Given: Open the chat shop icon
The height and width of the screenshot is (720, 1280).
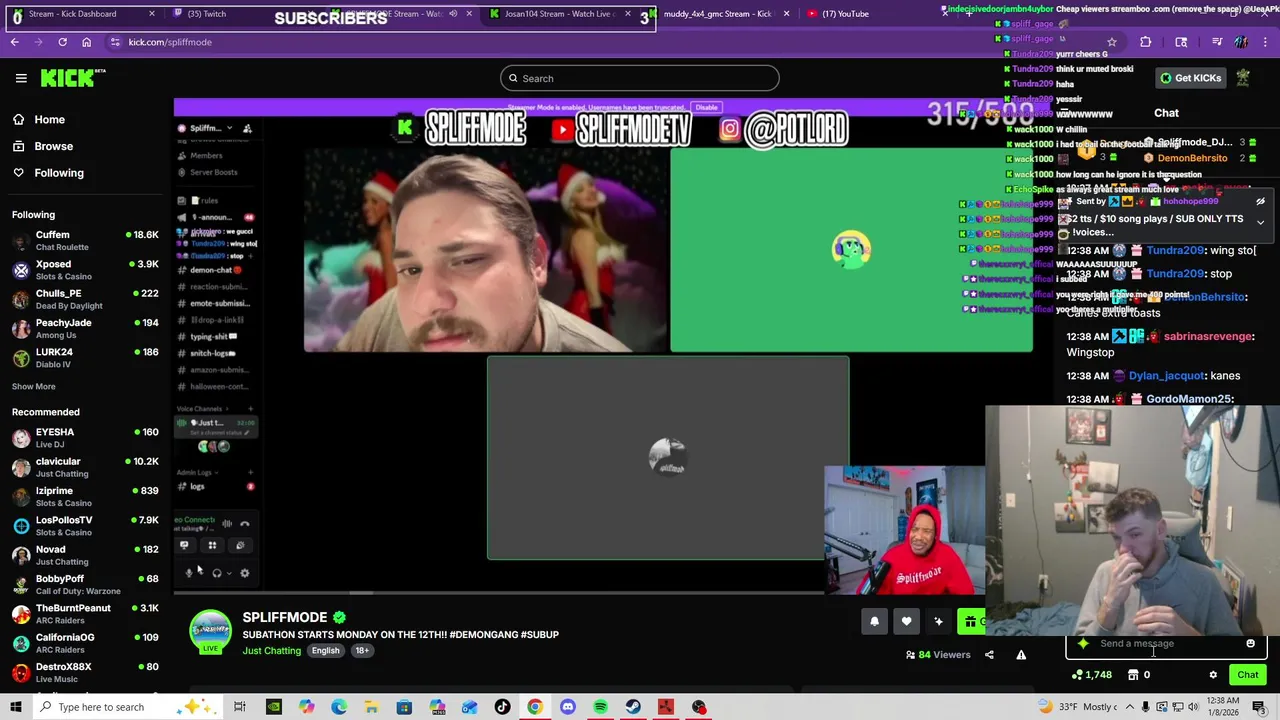Looking at the screenshot, I should [x=1133, y=675].
